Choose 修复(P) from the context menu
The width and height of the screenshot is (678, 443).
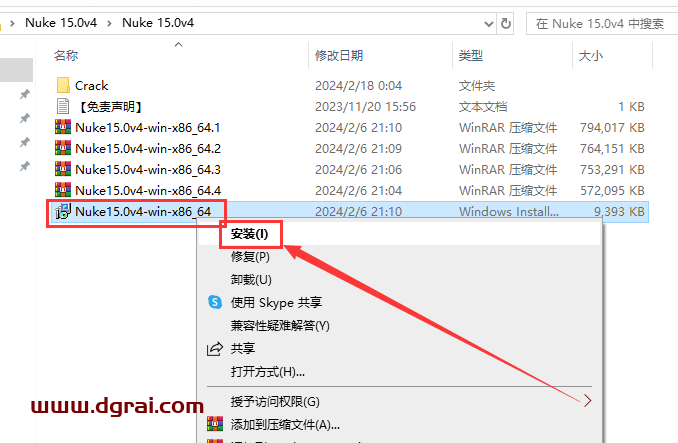[250, 257]
